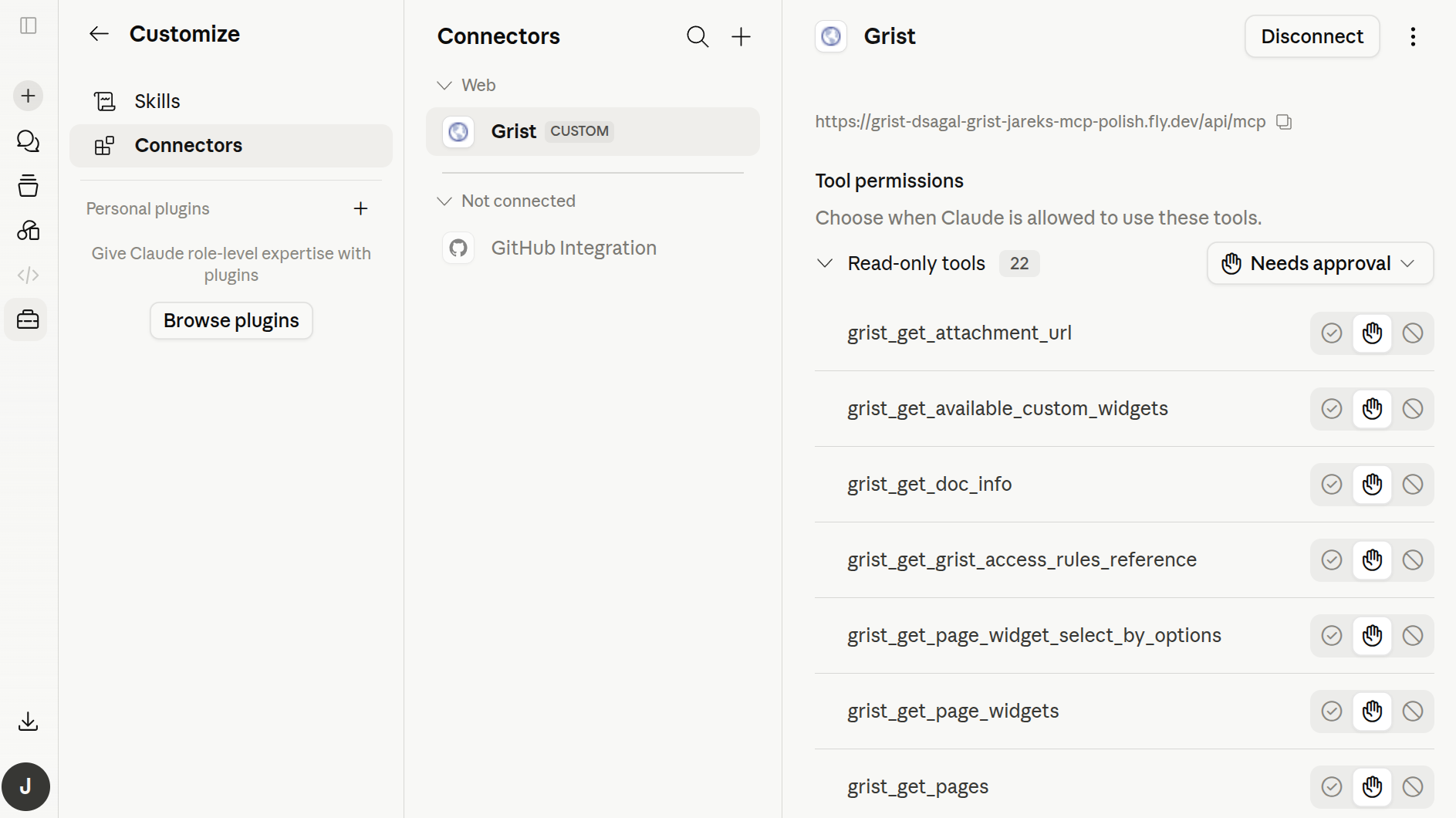This screenshot has height=818, width=1456.
Task: Click the Disconnect button
Action: click(x=1312, y=36)
